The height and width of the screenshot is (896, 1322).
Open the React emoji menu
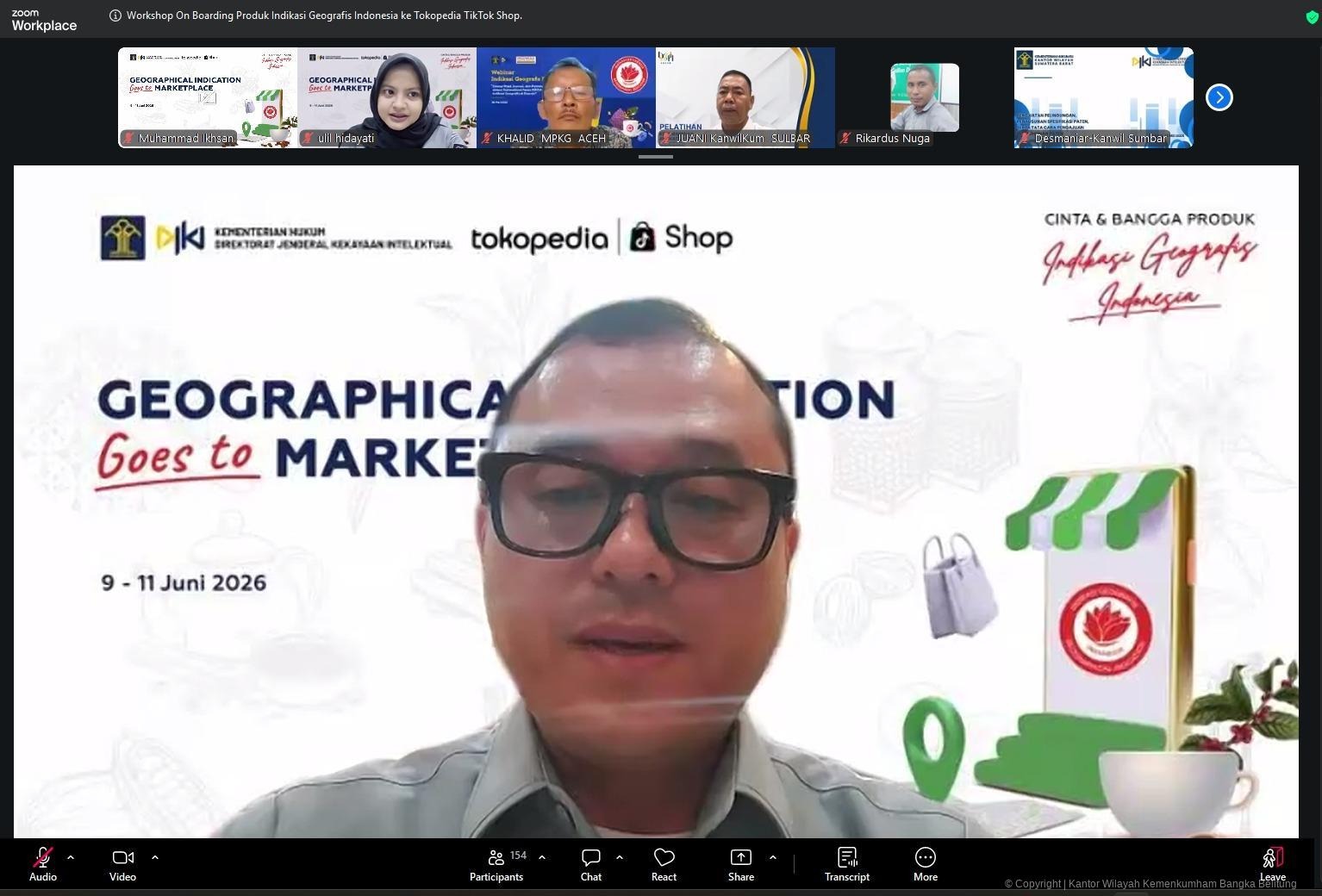[664, 864]
